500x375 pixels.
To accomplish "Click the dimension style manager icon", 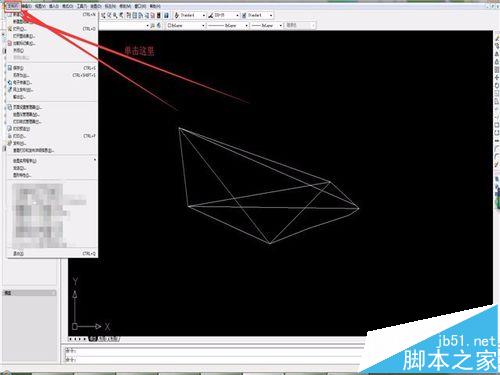I will pyautogui.click(x=210, y=15).
